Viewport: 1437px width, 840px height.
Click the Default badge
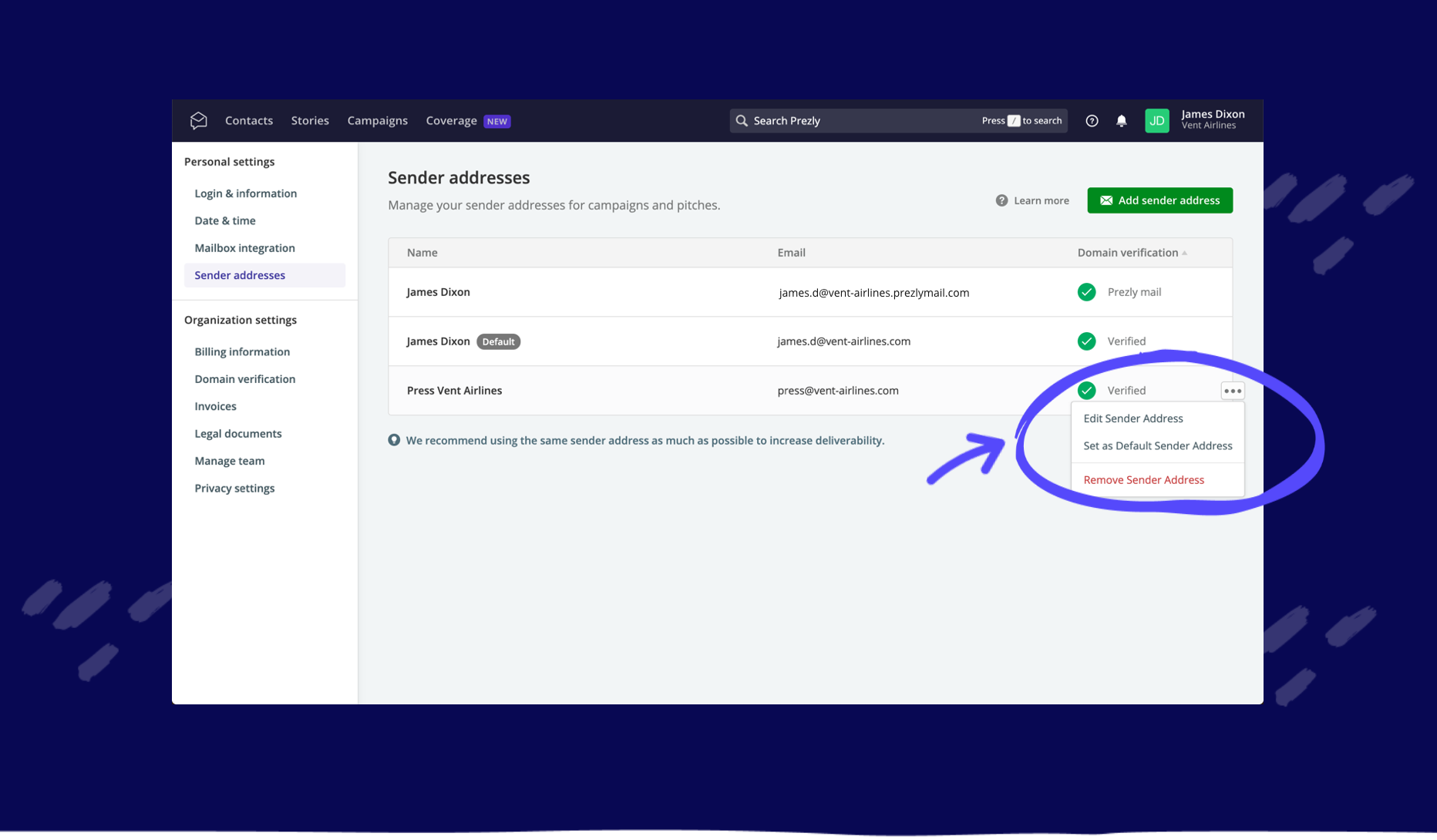(498, 341)
